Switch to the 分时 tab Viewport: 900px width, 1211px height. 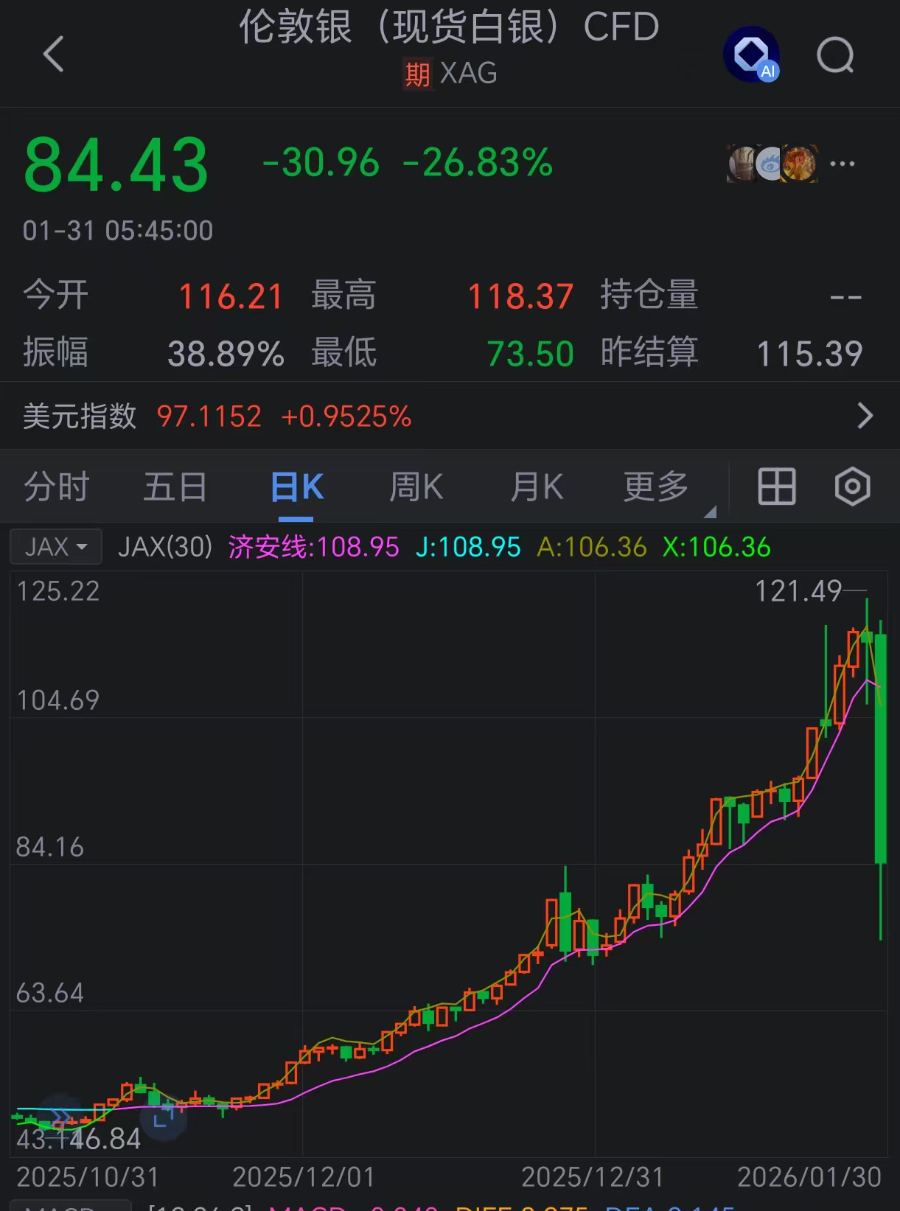click(x=55, y=487)
